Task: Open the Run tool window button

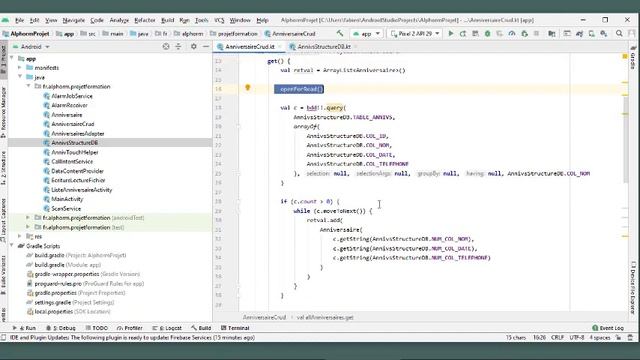Action: coord(24,328)
